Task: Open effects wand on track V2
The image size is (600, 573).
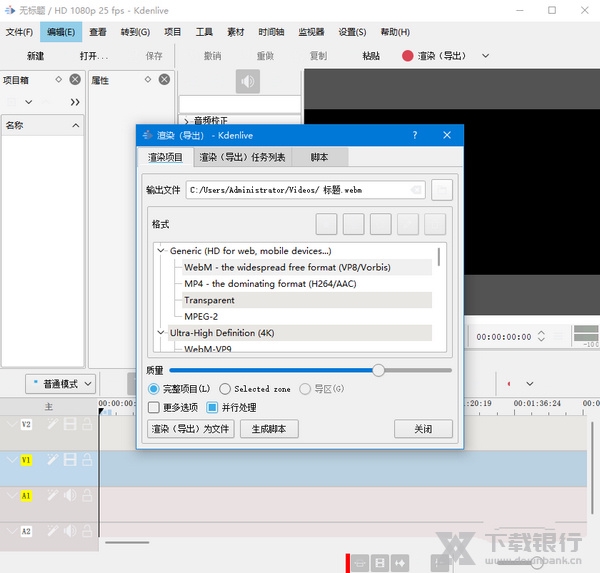Action: [52, 424]
